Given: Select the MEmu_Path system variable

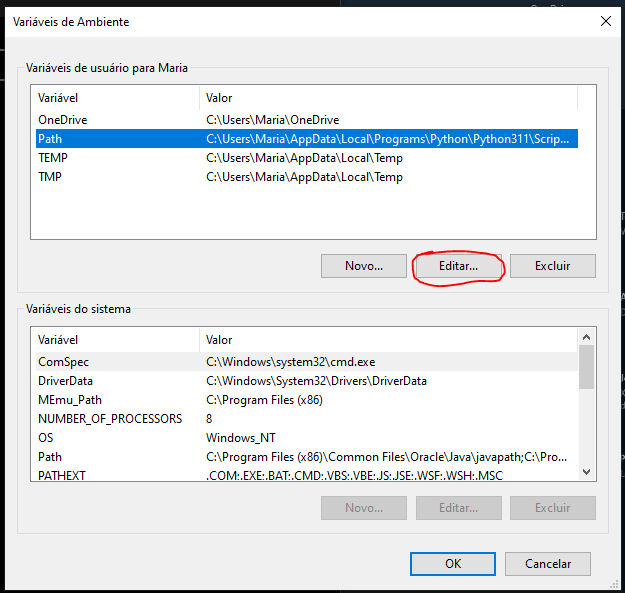Looking at the screenshot, I should click(70, 400).
